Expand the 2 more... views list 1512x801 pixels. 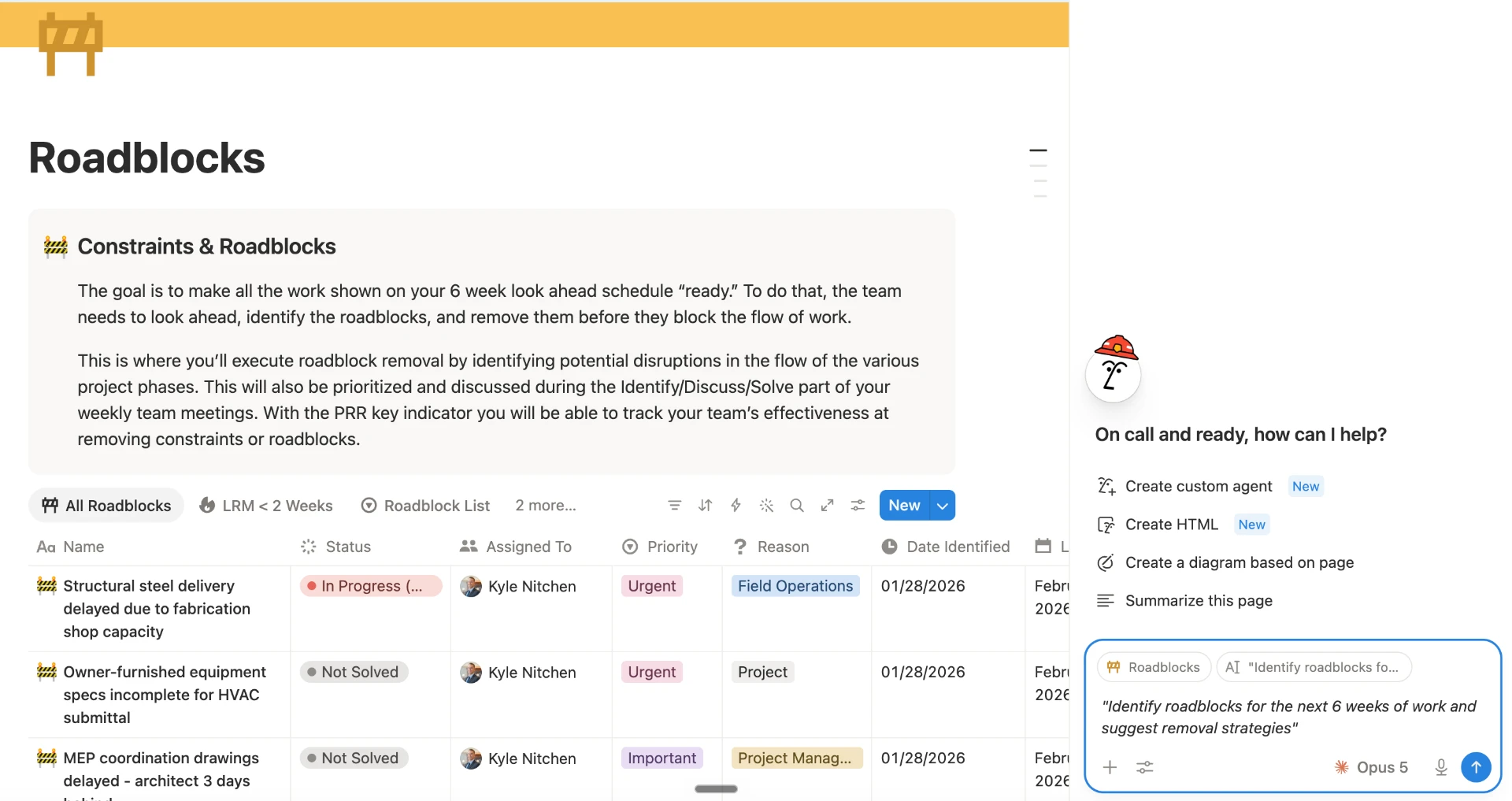(546, 506)
